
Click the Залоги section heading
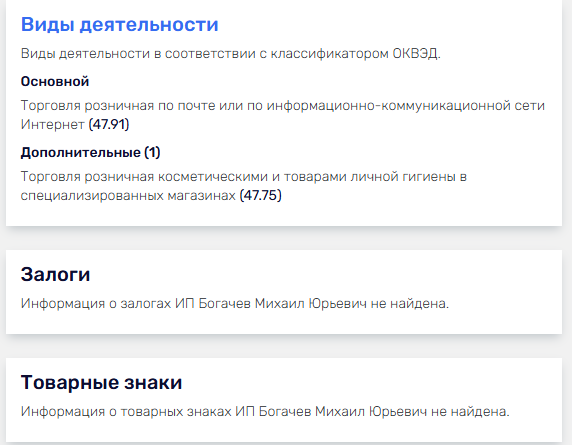[55, 274]
